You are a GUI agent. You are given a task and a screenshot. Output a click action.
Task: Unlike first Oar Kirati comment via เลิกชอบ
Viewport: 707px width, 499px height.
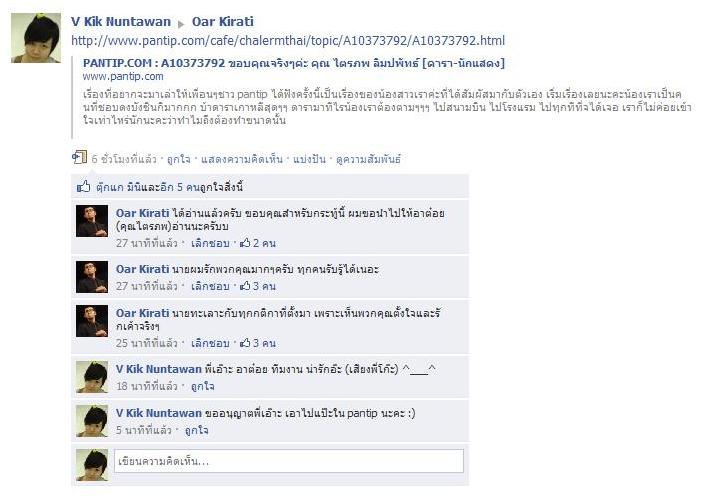point(210,243)
